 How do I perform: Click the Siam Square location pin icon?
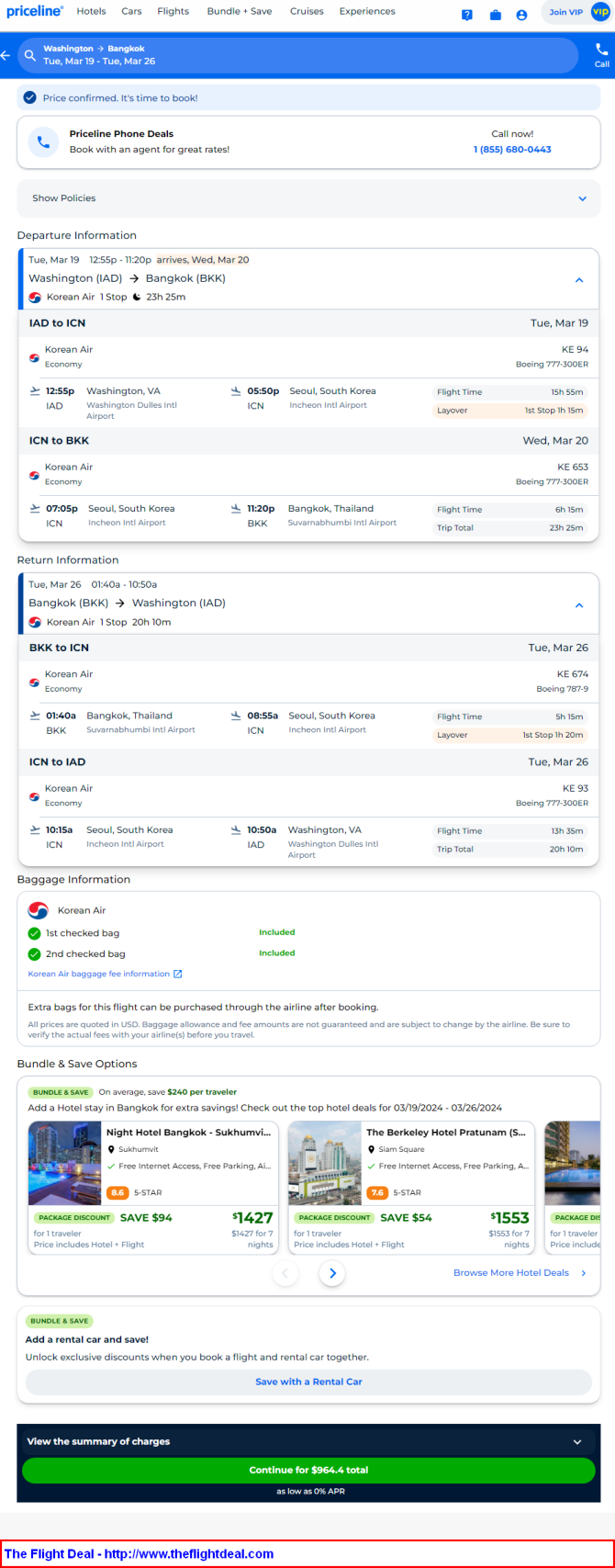pos(371,1149)
